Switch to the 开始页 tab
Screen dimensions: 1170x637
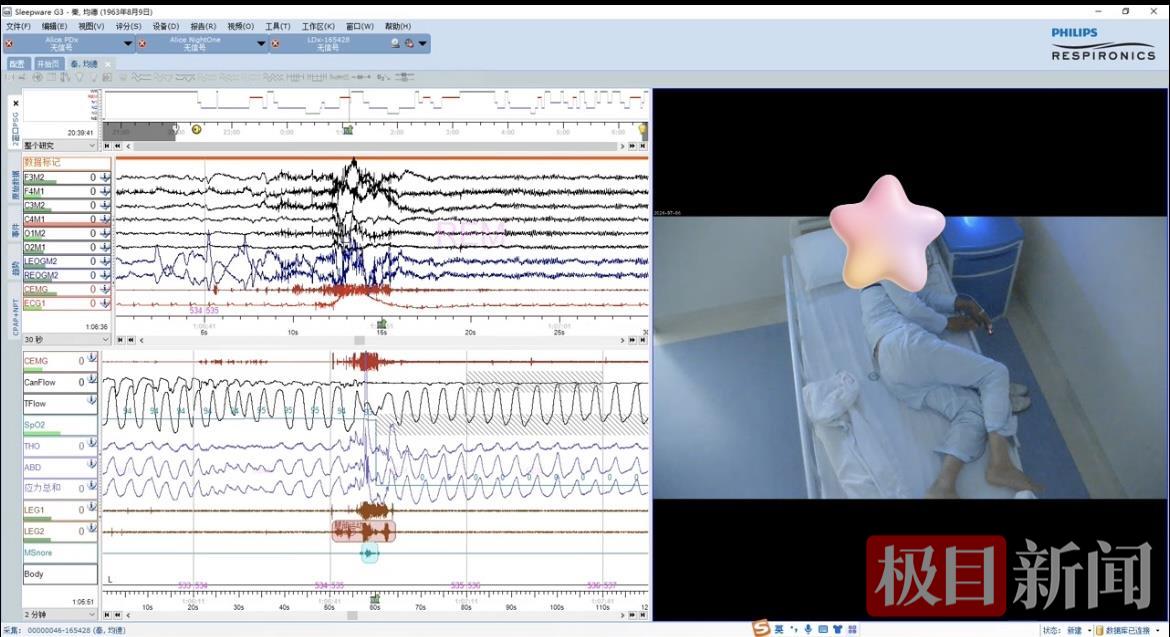coord(48,64)
